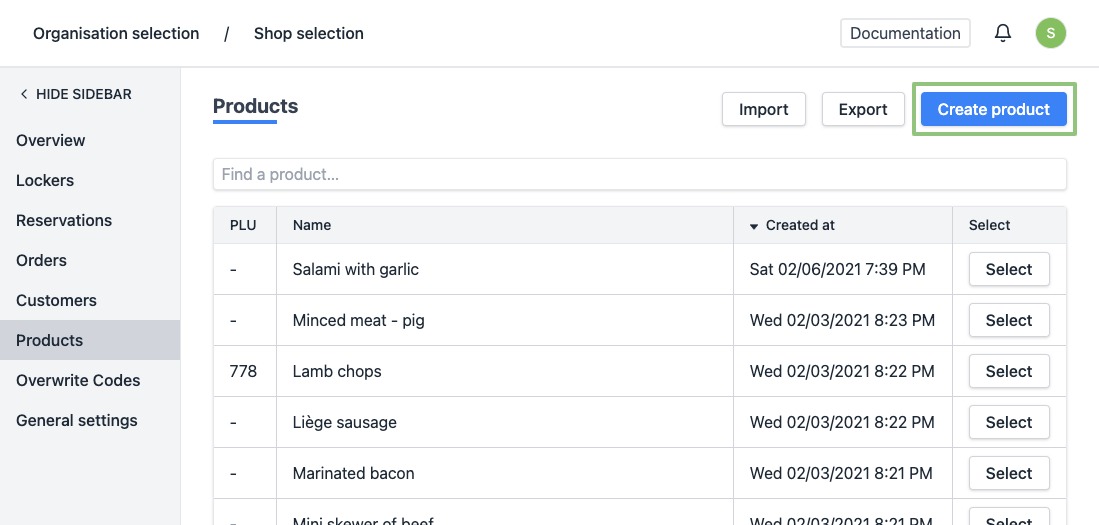Image resolution: width=1099 pixels, height=525 pixels.
Task: Focus the Find a product search field
Action: 640,174
